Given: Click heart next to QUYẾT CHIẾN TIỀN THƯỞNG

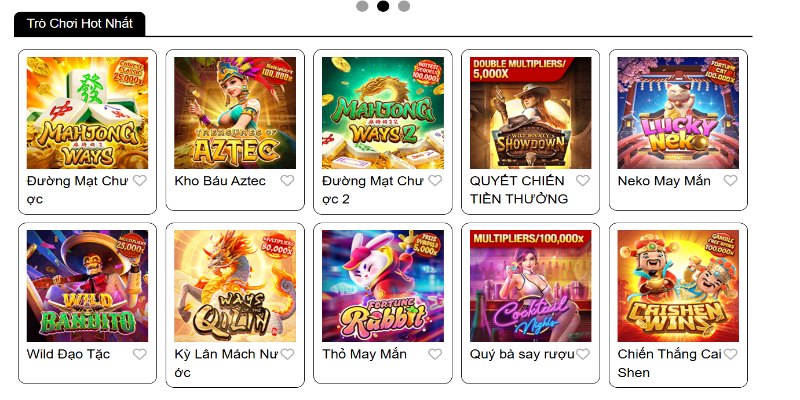Looking at the screenshot, I should pyautogui.click(x=583, y=181).
